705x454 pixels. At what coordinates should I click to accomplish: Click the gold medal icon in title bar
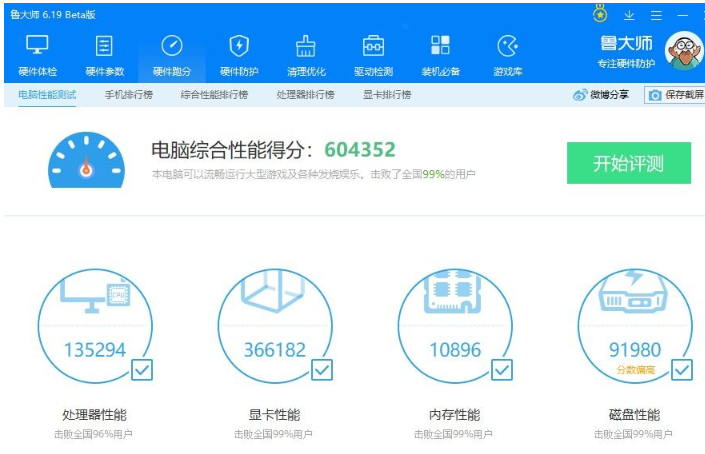[600, 14]
